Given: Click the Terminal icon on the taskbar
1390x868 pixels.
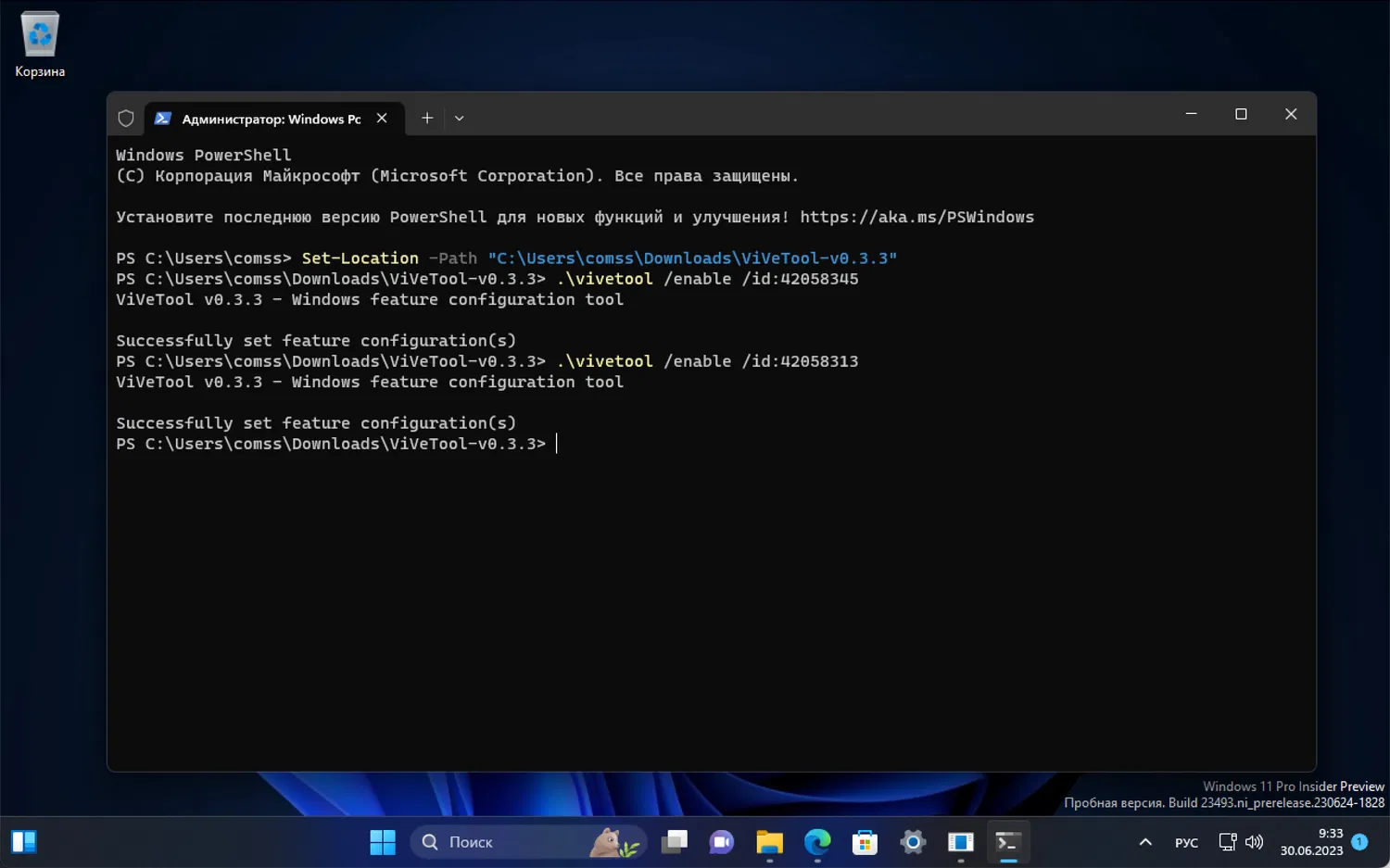Looking at the screenshot, I should pyautogui.click(x=1008, y=842).
